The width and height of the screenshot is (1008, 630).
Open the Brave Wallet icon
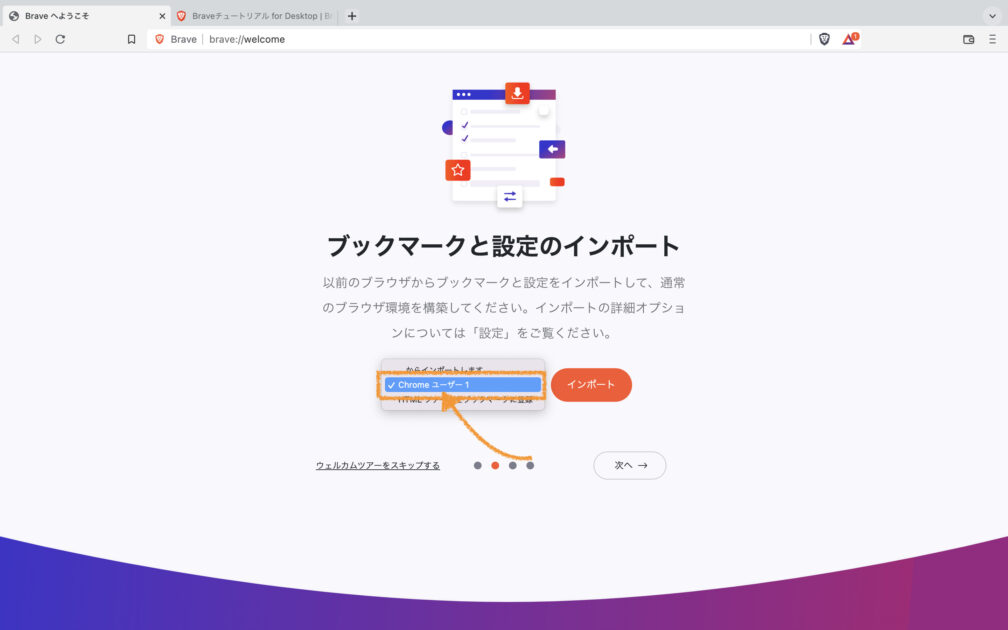tap(969, 39)
